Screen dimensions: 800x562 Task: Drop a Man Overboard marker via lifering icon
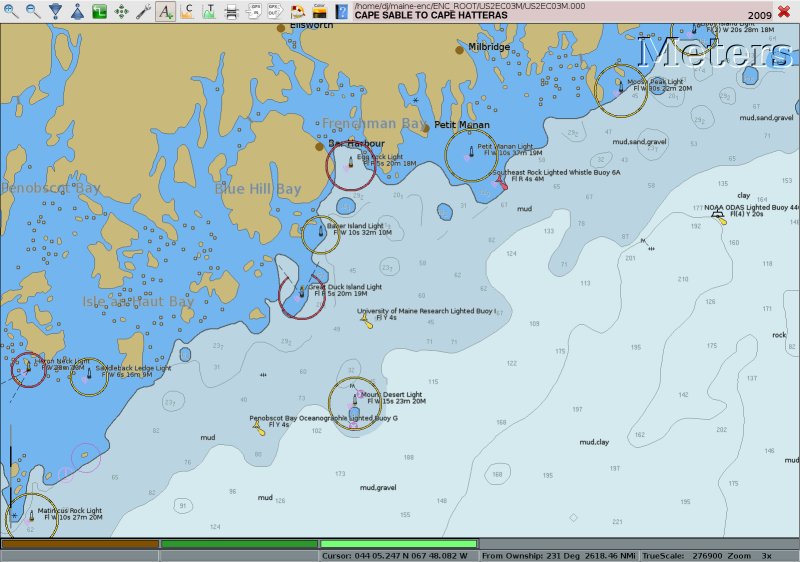coord(298,12)
